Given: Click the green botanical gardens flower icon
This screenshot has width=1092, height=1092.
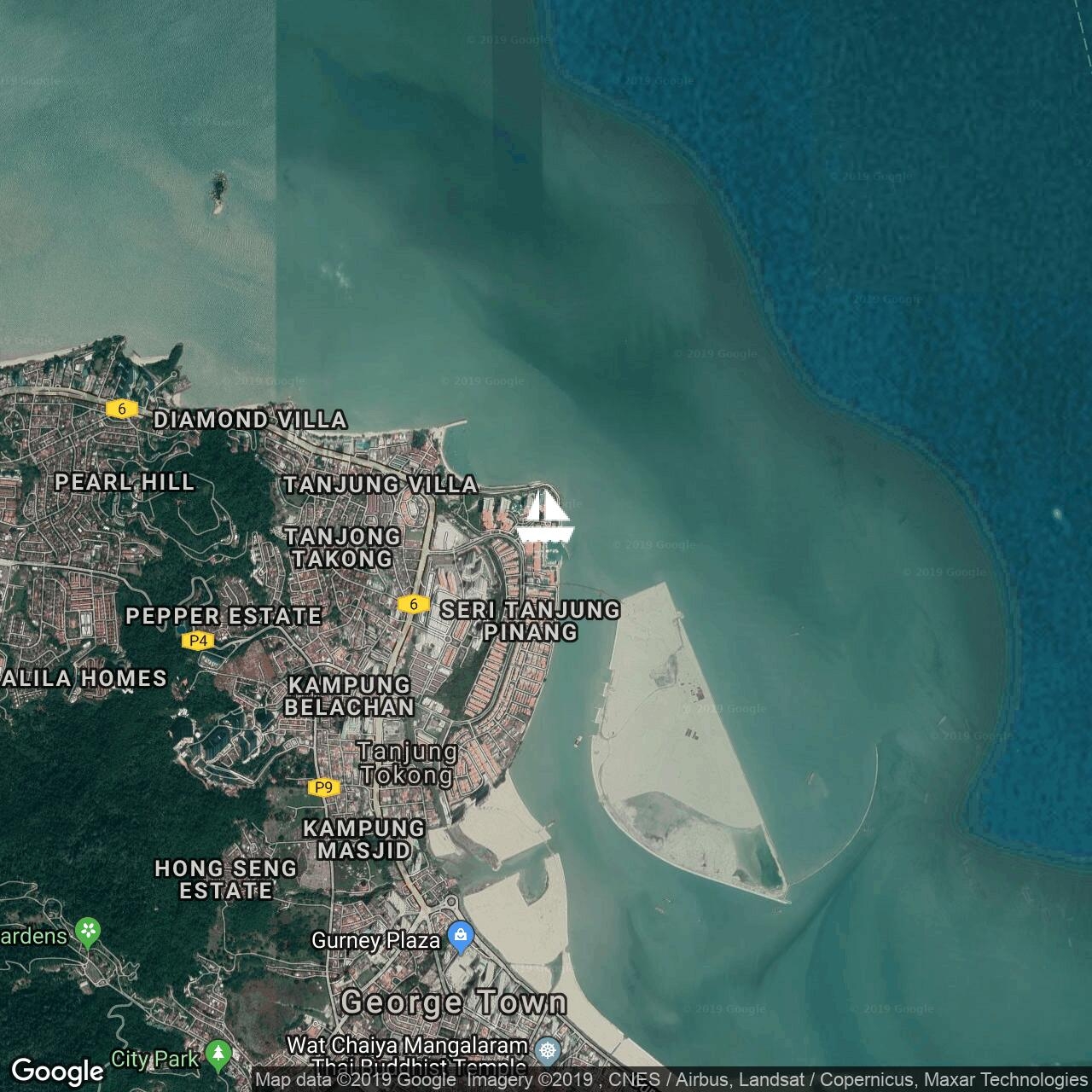Looking at the screenshot, I should (88, 932).
